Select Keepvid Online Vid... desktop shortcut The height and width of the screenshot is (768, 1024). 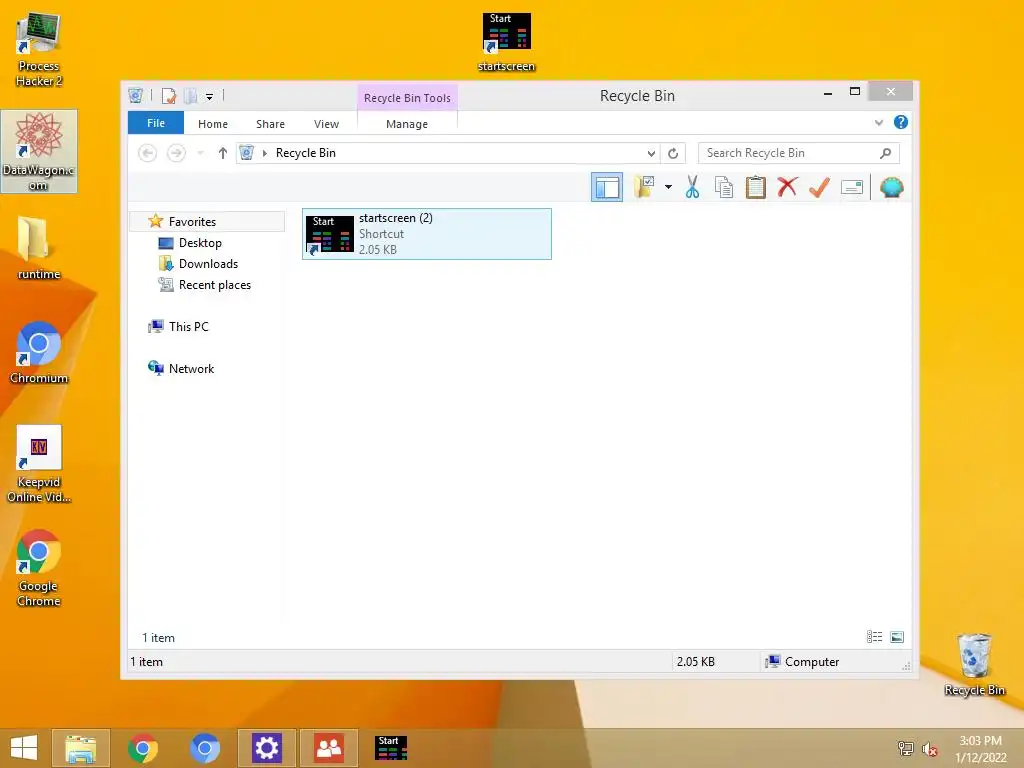39,464
